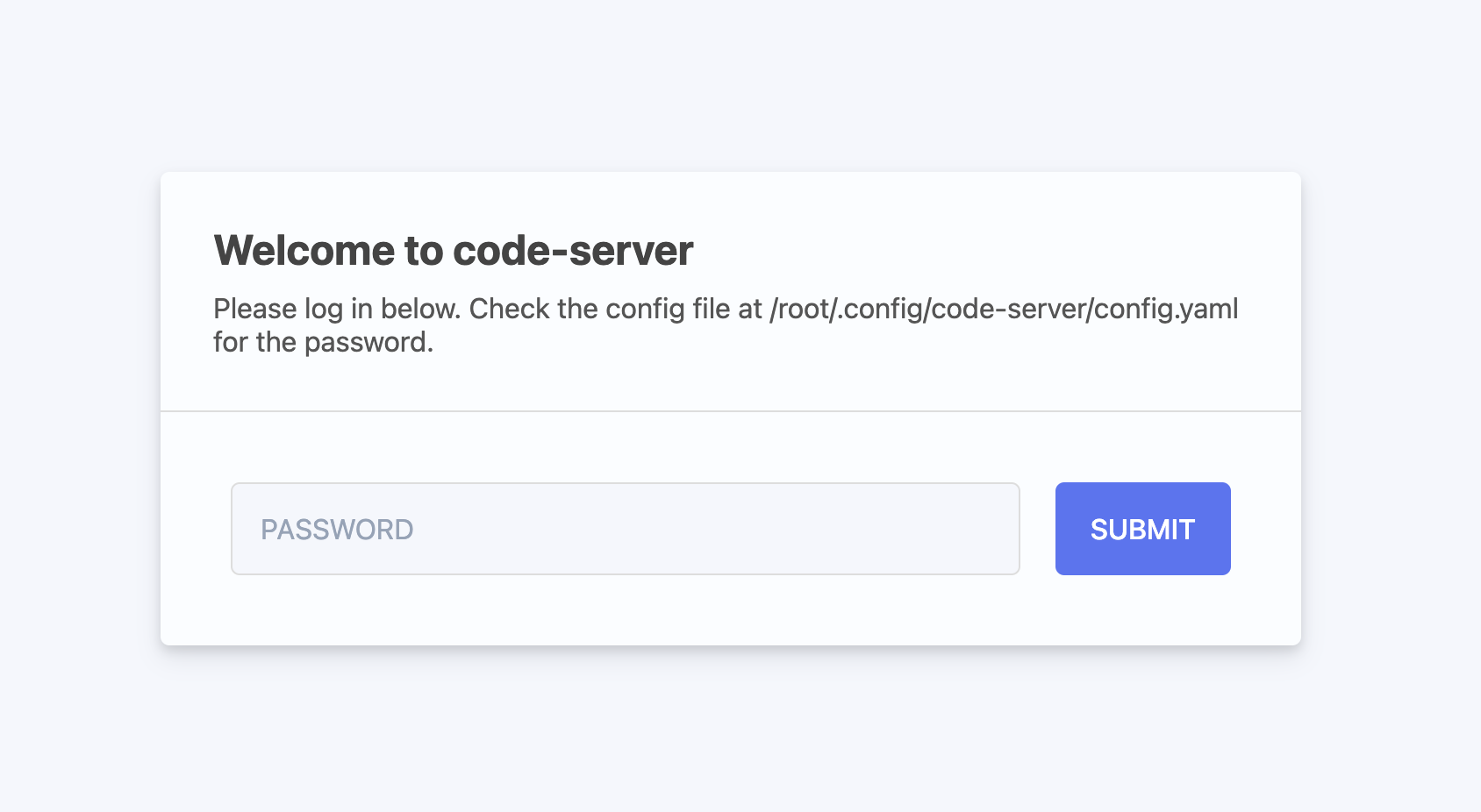Click the horizontal divider line in the card

(x=730, y=410)
